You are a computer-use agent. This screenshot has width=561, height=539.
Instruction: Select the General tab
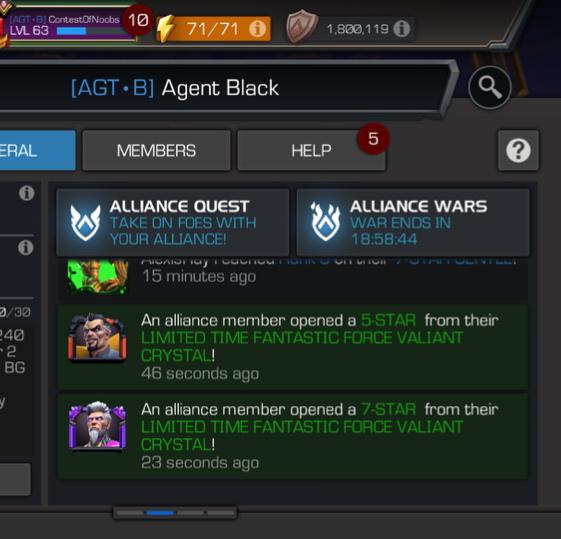tap(37, 151)
